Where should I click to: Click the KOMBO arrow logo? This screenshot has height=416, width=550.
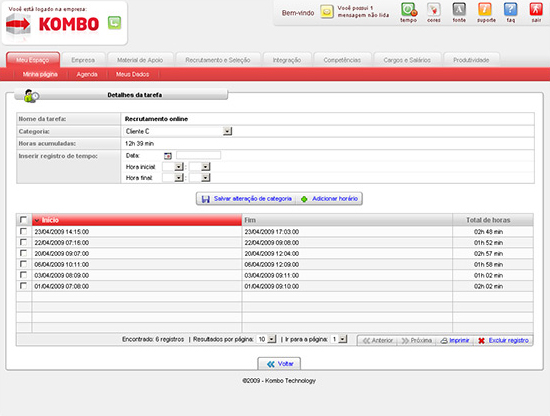(x=18, y=25)
